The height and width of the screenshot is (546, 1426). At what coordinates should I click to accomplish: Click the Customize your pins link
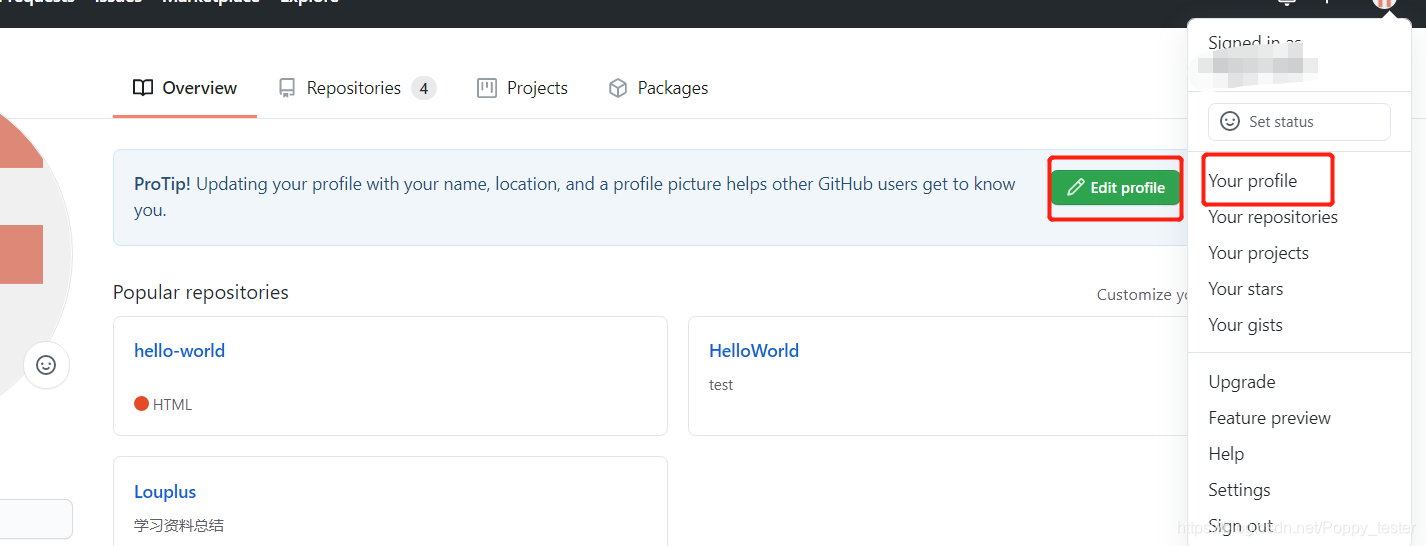1142,294
